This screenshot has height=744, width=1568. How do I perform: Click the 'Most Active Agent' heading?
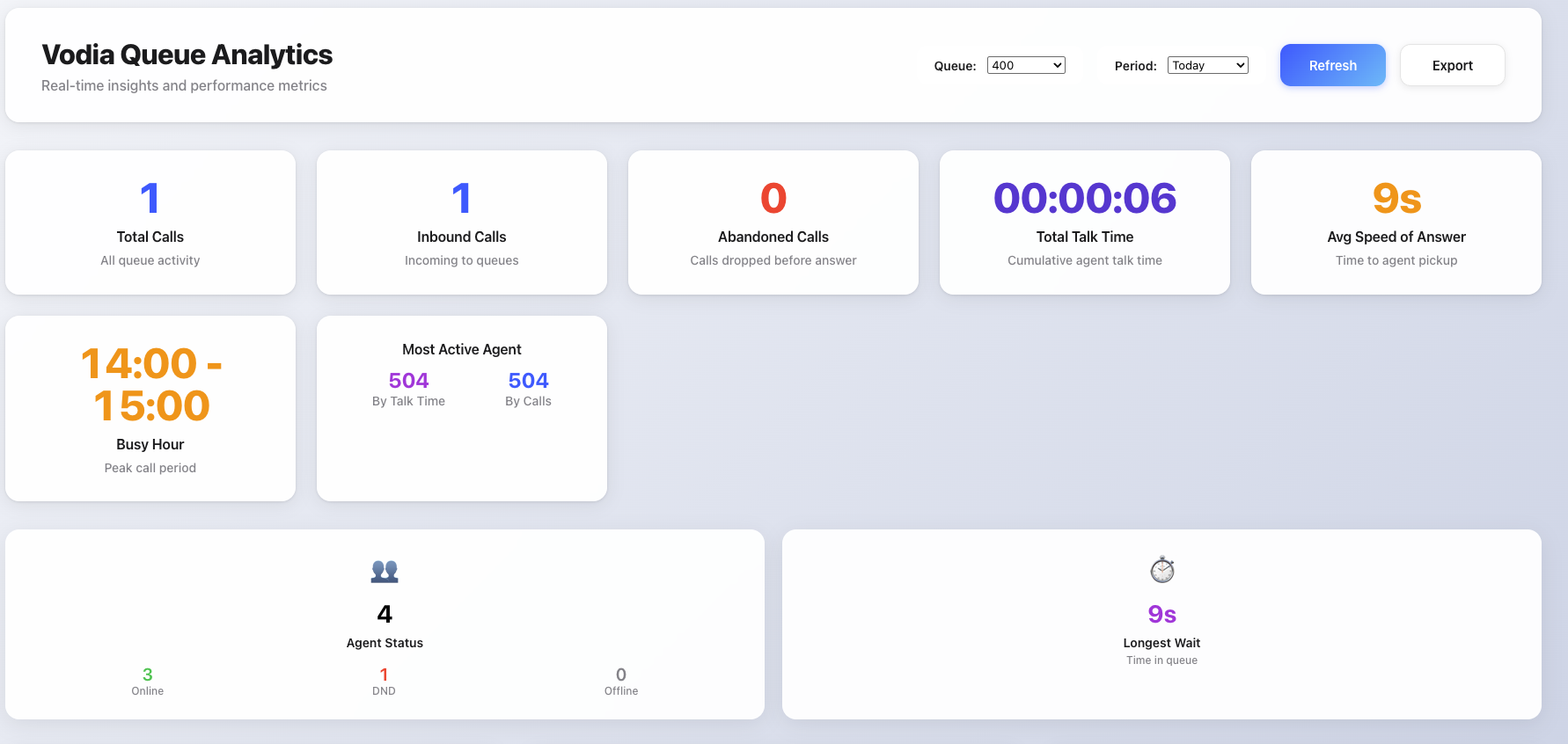462,349
